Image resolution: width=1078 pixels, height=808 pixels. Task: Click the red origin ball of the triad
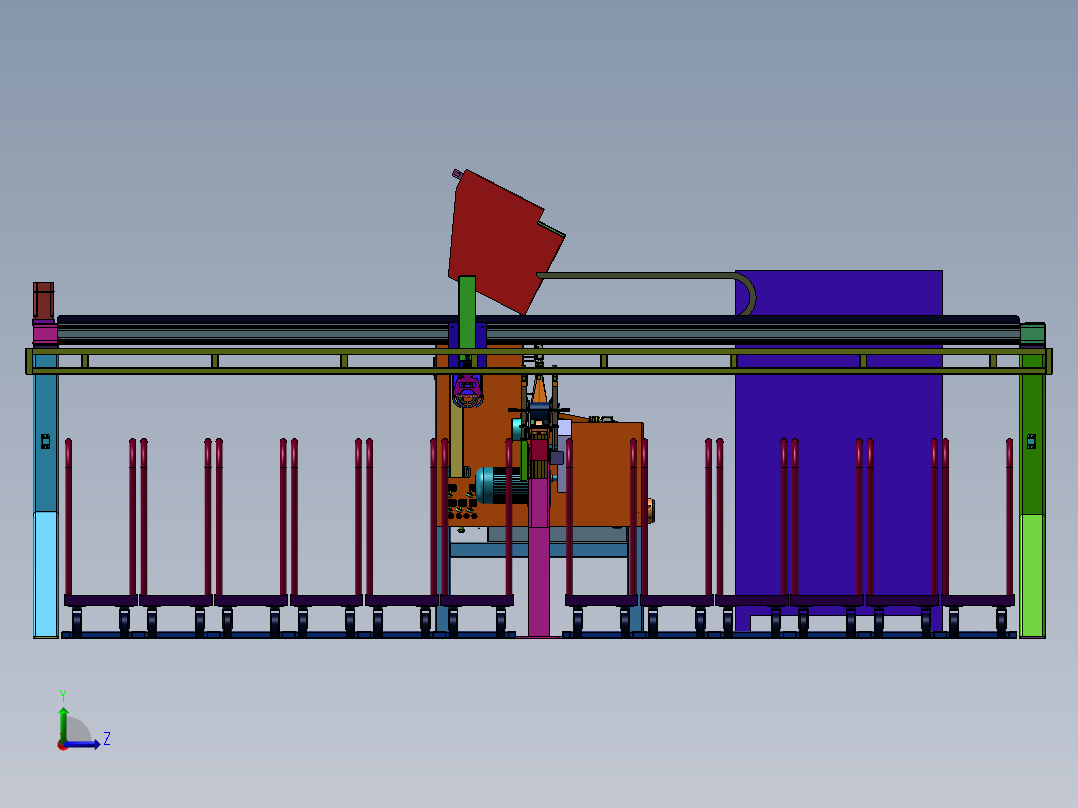click(63, 745)
